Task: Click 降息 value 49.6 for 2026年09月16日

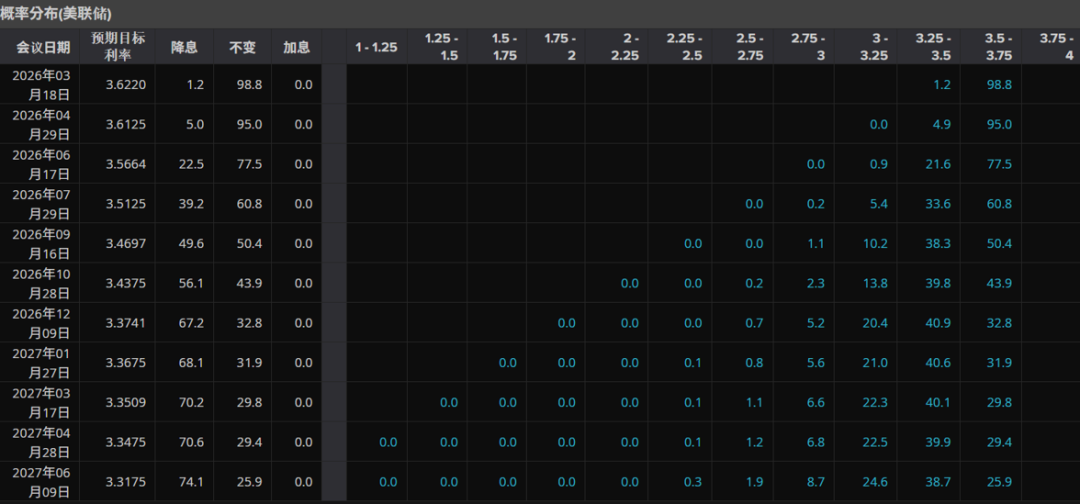Action: coord(191,244)
